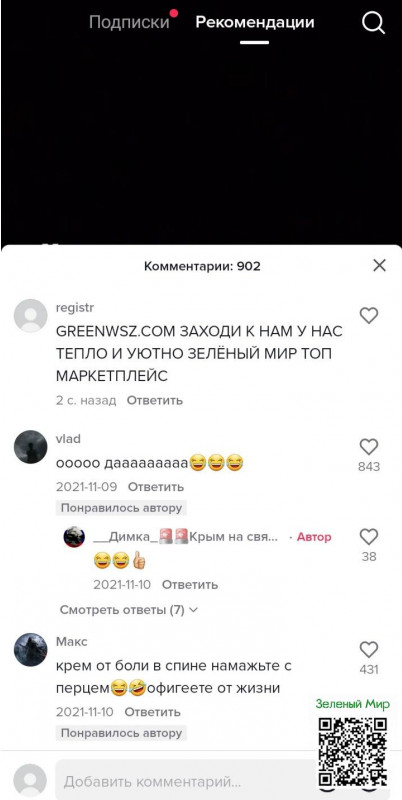Viewport: 402px width, 800px height.
Task: Reply to vlad's comment via Ответить
Action: (156, 487)
